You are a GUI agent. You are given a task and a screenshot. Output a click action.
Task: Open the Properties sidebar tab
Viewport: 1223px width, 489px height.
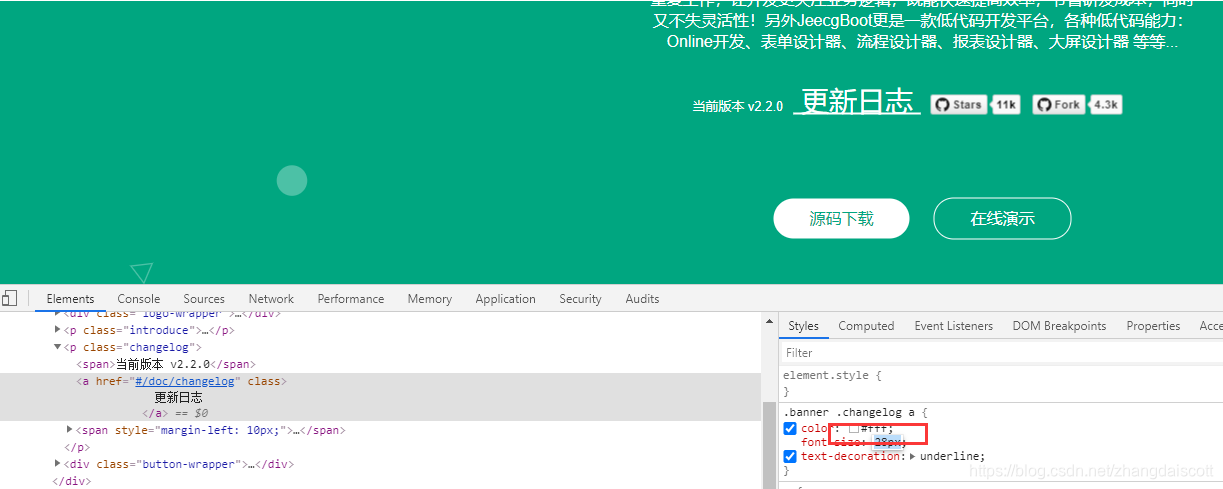1153,326
